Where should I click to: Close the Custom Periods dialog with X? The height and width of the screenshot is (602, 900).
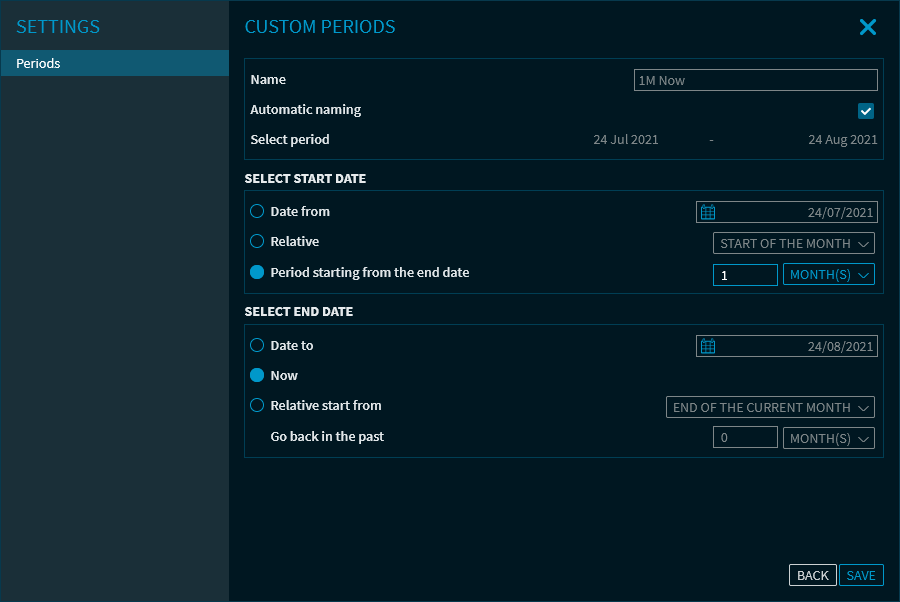point(867,28)
